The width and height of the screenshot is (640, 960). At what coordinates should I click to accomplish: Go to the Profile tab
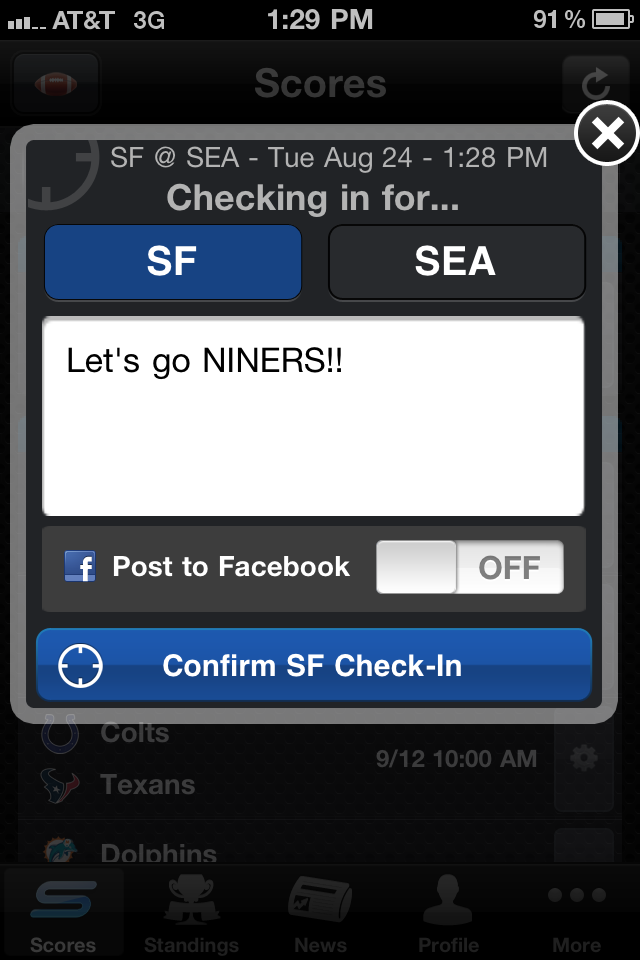pyautogui.click(x=448, y=912)
